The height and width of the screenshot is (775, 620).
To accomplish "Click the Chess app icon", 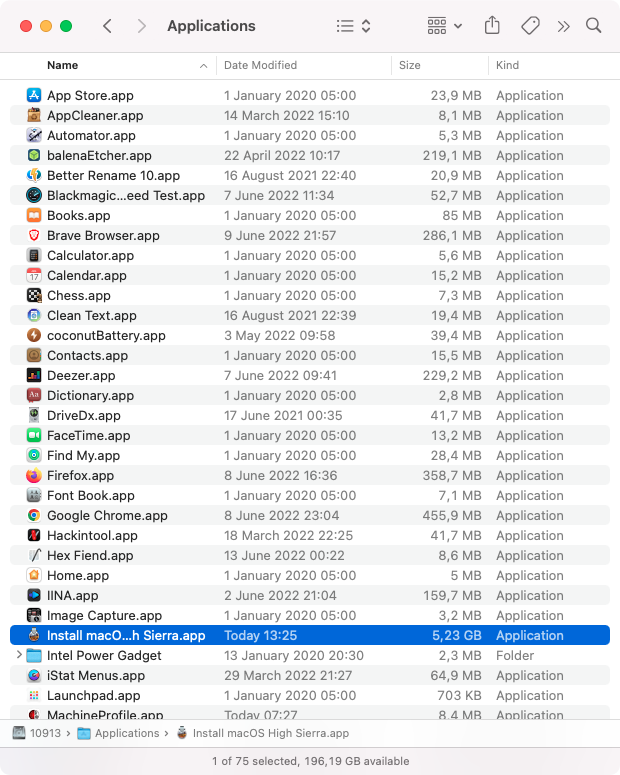I will [x=34, y=295].
